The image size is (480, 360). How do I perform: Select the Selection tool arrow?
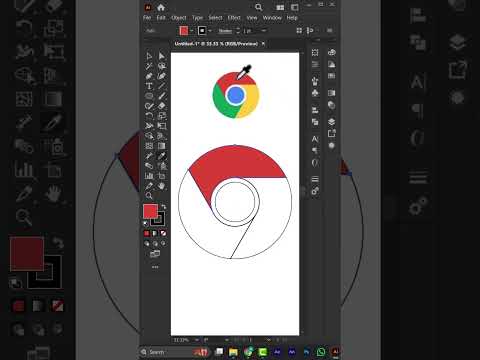[x=149, y=56]
